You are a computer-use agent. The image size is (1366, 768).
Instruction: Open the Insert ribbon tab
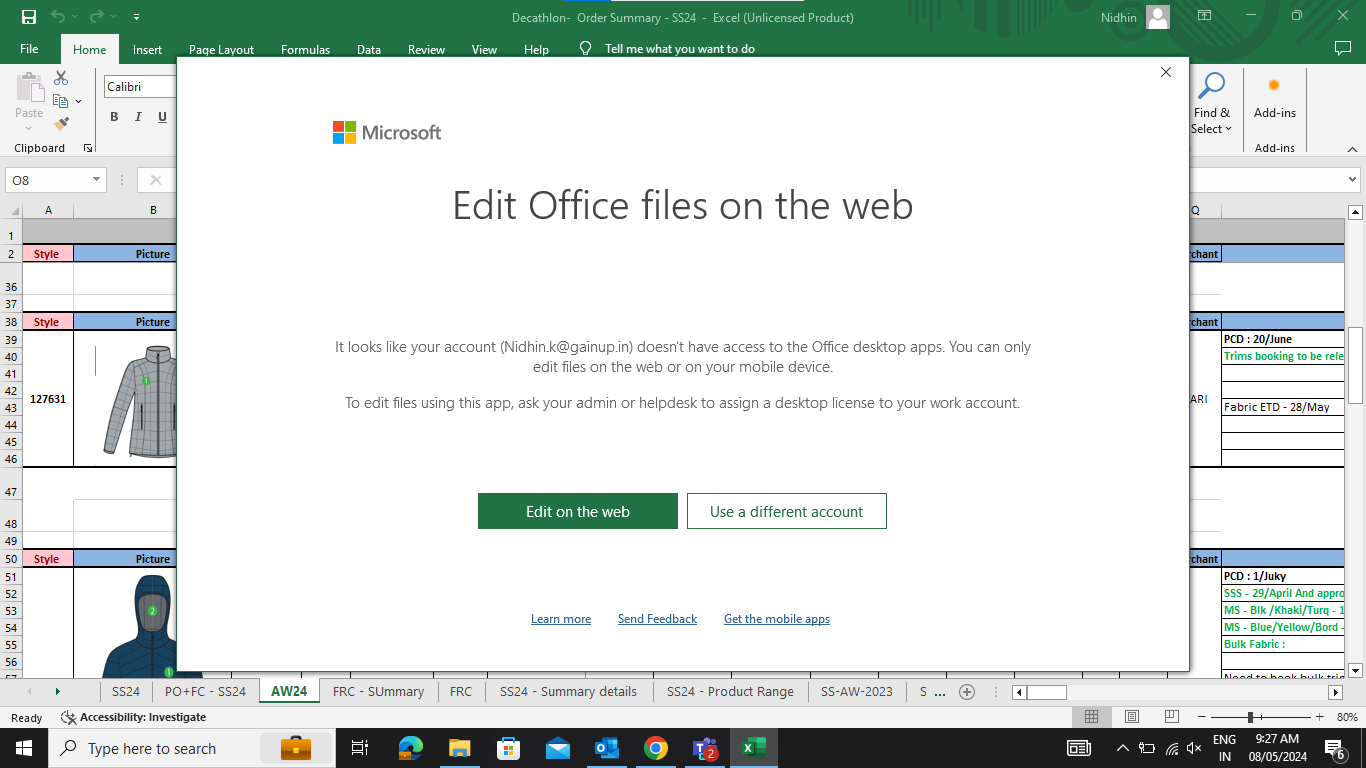(x=147, y=50)
